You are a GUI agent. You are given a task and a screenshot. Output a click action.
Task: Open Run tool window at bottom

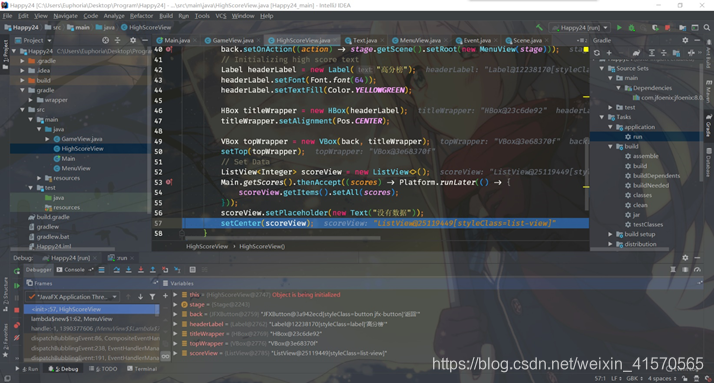point(27,369)
